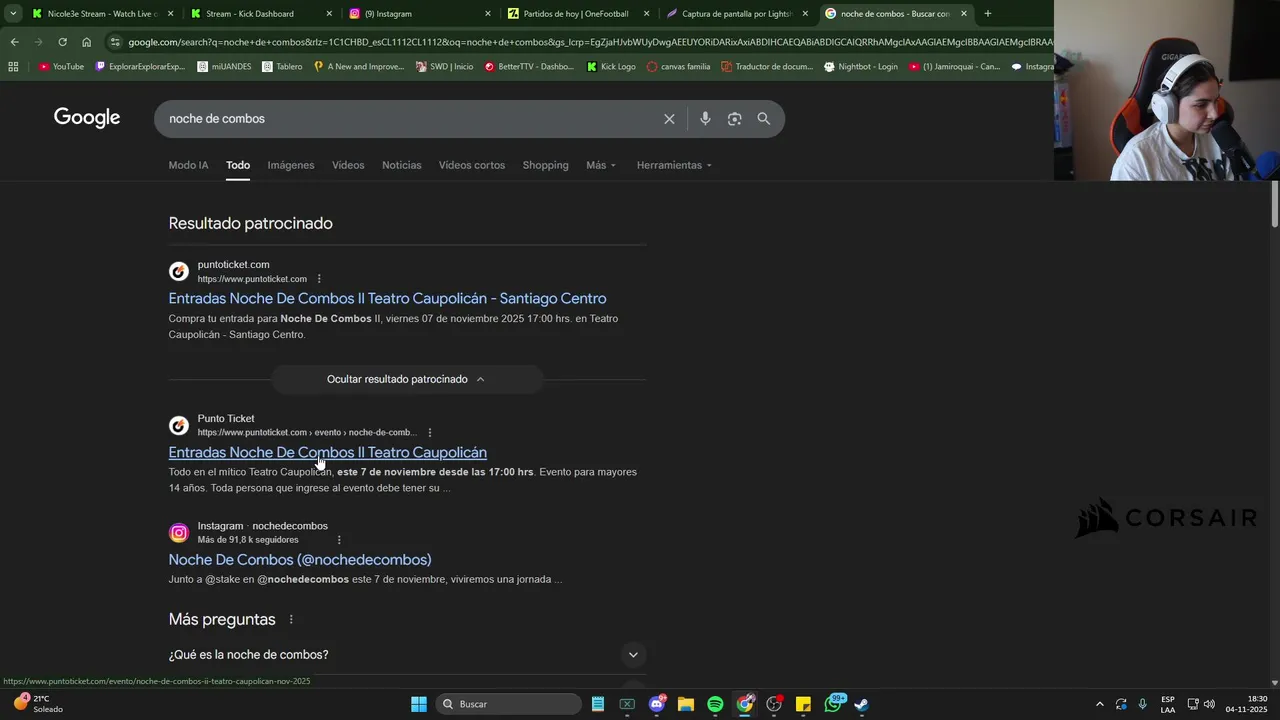Open Kick Logo bookmark

pos(611,67)
